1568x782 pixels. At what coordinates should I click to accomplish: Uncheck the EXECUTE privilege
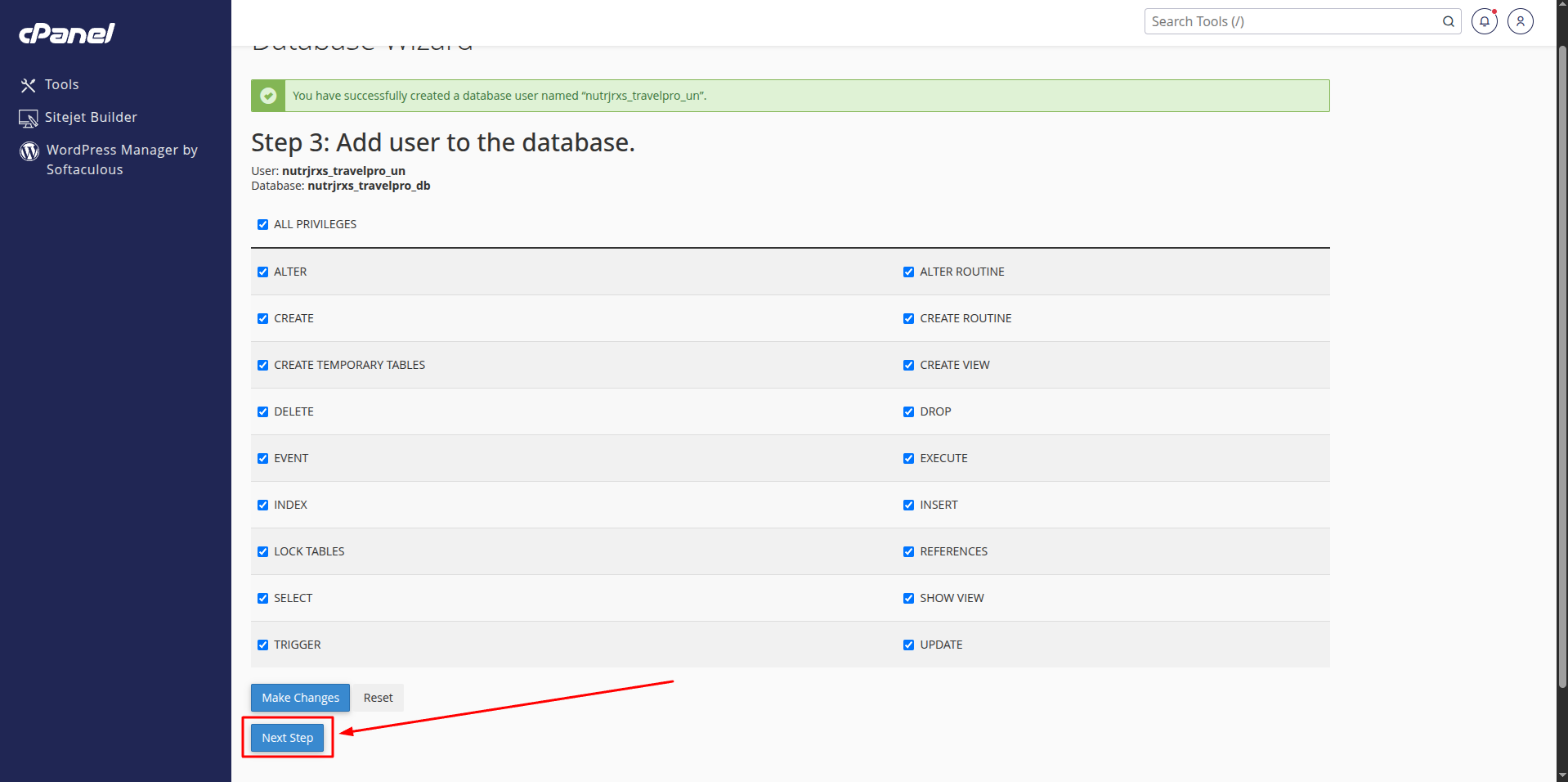(908, 458)
